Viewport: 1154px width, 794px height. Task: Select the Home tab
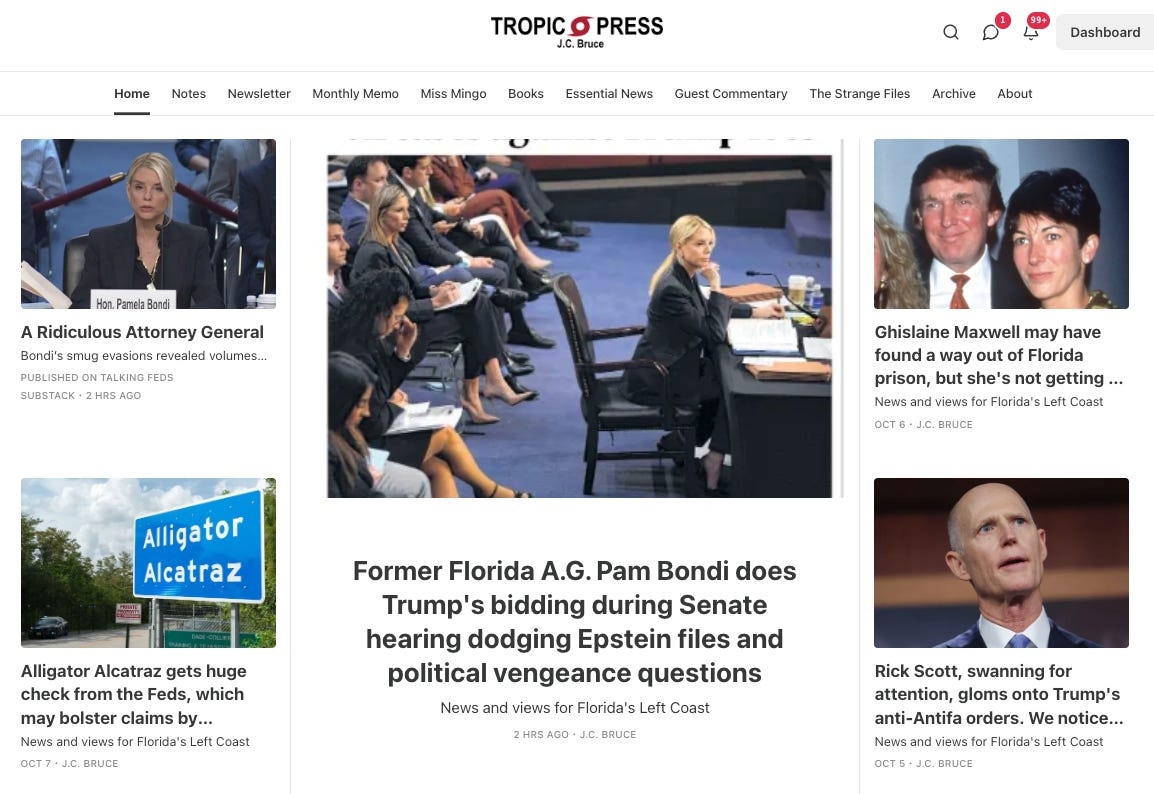(x=132, y=93)
